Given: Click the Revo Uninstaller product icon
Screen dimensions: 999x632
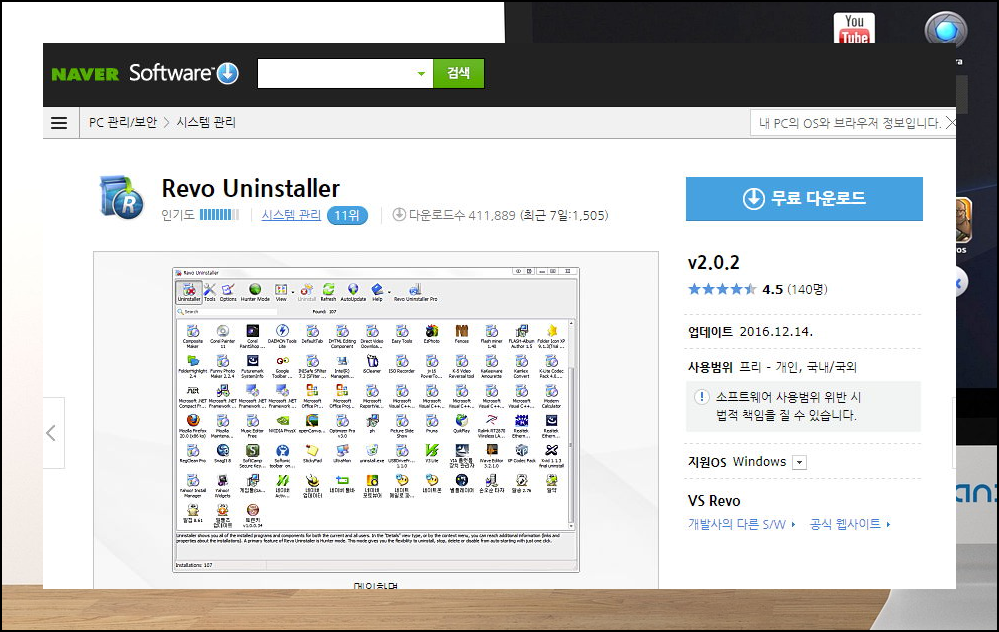Looking at the screenshot, I should point(122,197).
